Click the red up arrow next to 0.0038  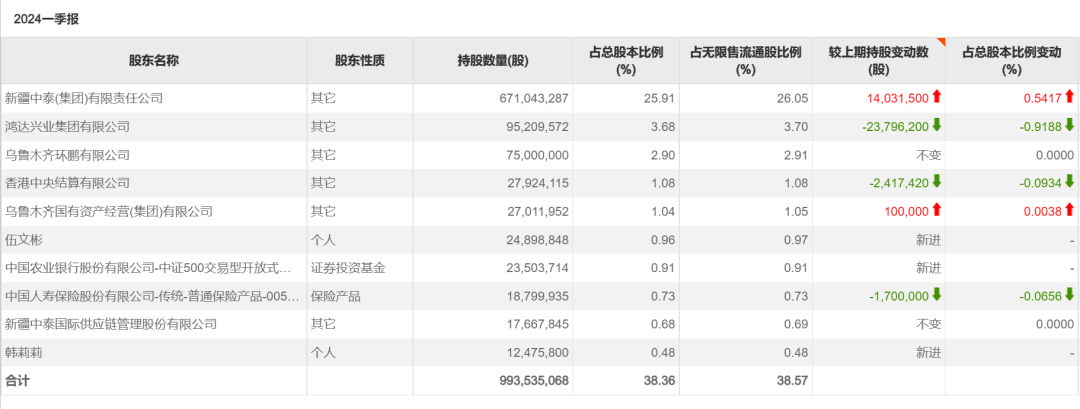1069,210
